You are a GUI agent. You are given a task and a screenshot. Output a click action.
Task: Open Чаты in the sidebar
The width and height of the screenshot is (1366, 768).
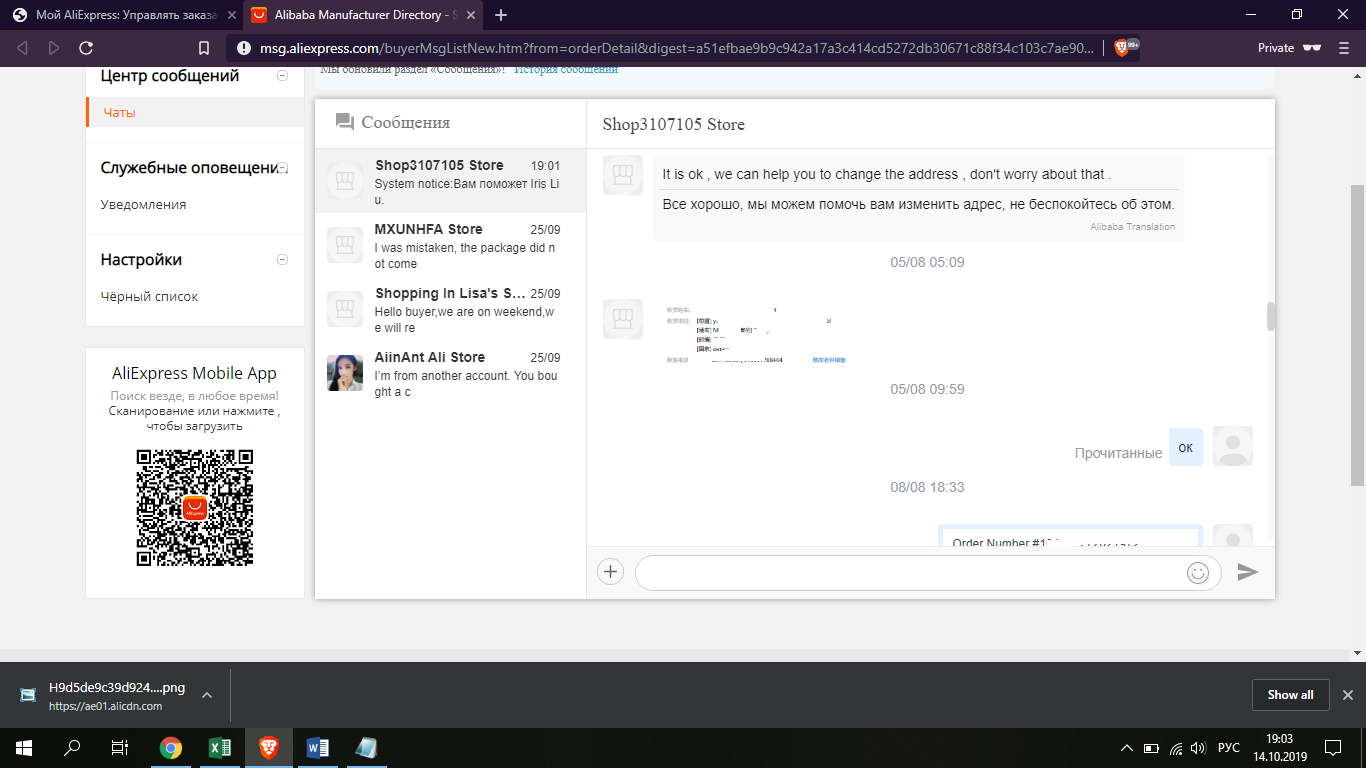pyautogui.click(x=119, y=112)
